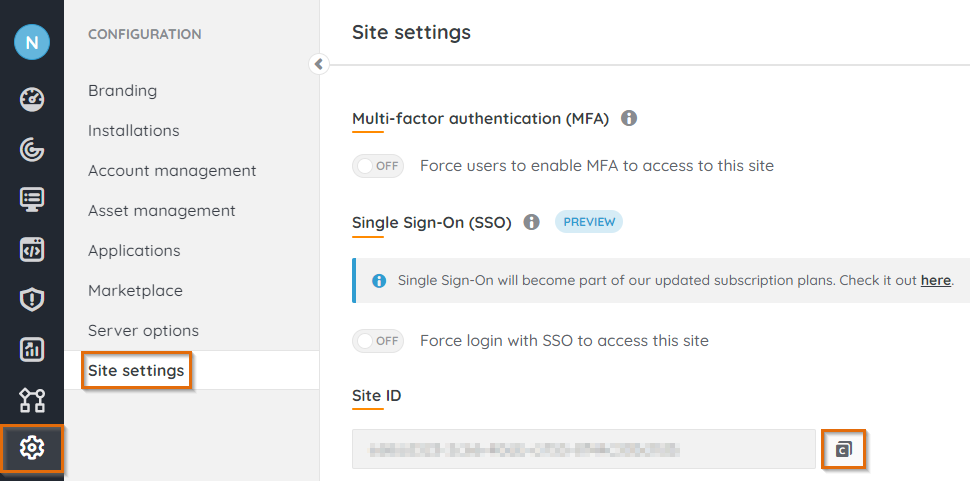Select Server options in configuration menu
970x481 pixels.
click(143, 331)
